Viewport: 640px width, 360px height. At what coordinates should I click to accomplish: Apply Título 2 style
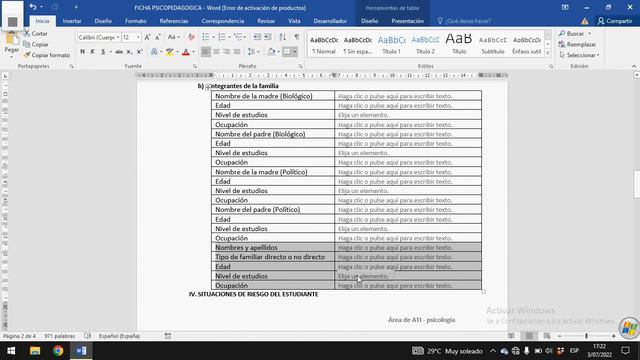425,44
